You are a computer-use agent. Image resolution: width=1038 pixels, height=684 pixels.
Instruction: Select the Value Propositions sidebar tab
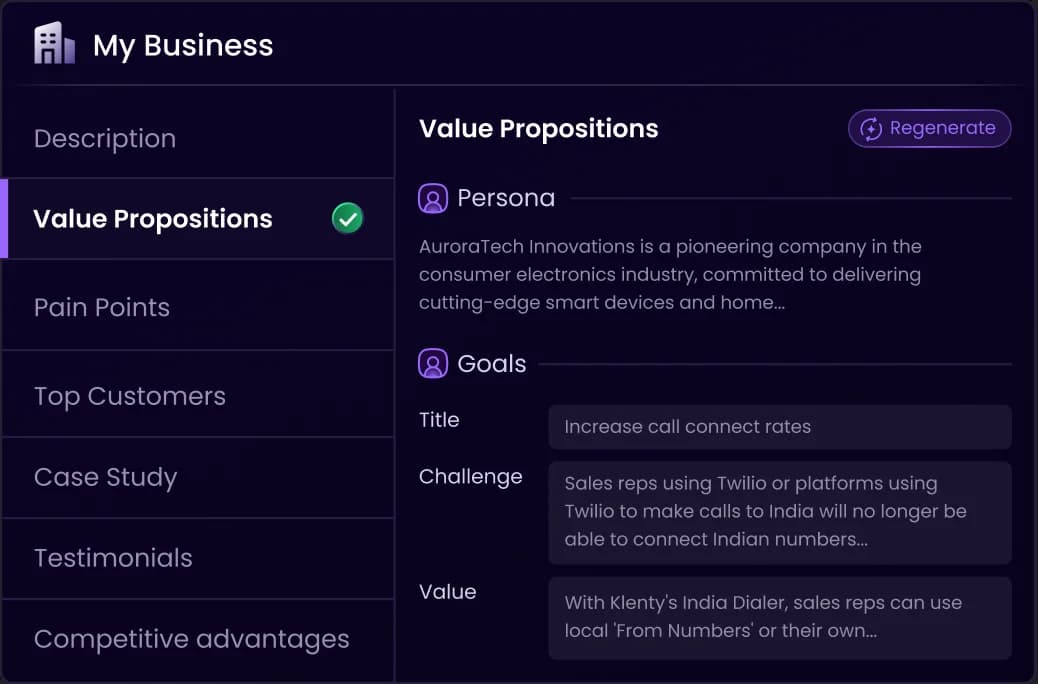coord(197,219)
